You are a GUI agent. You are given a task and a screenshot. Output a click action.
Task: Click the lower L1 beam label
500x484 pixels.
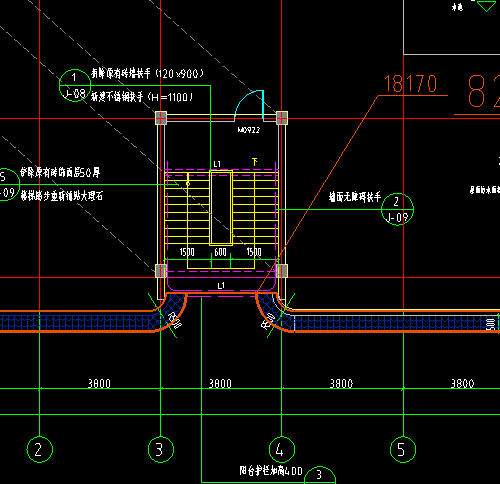pos(221,286)
